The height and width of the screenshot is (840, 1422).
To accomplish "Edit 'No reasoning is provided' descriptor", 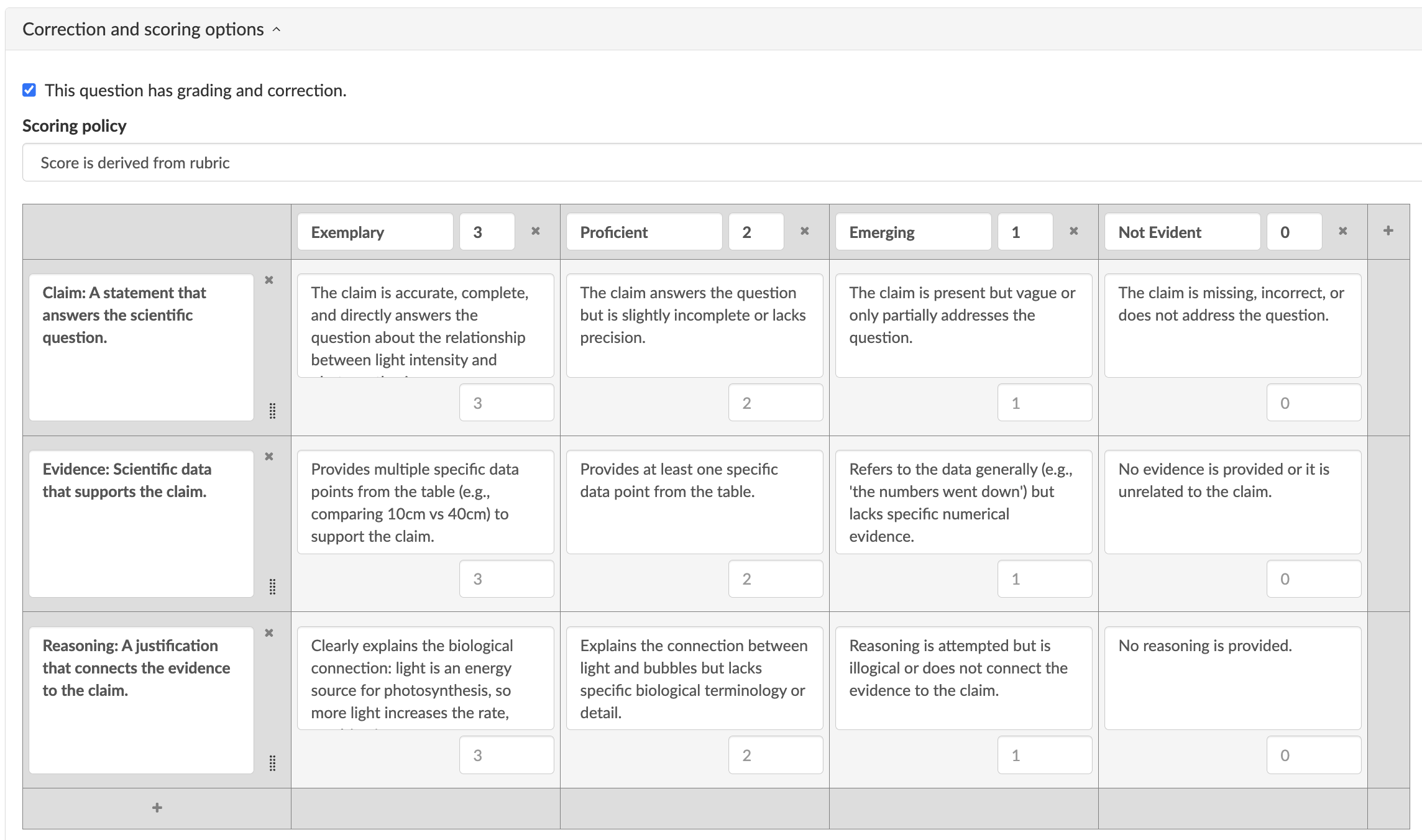I will (x=1233, y=678).
